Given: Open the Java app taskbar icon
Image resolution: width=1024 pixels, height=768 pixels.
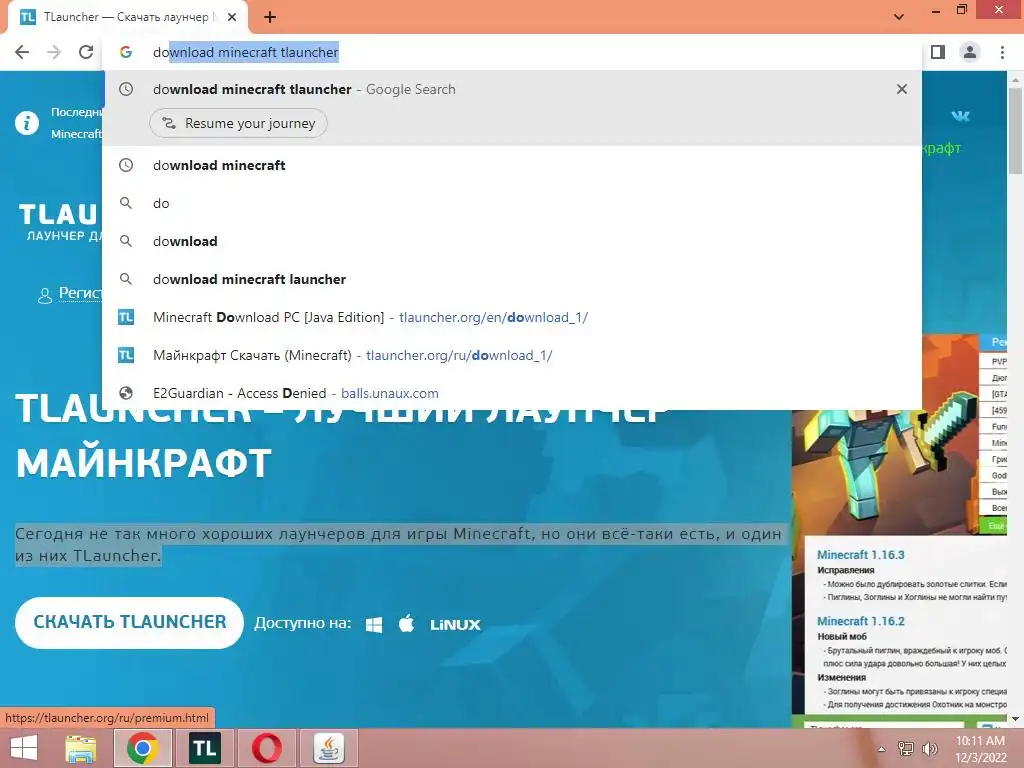Looking at the screenshot, I should point(329,748).
